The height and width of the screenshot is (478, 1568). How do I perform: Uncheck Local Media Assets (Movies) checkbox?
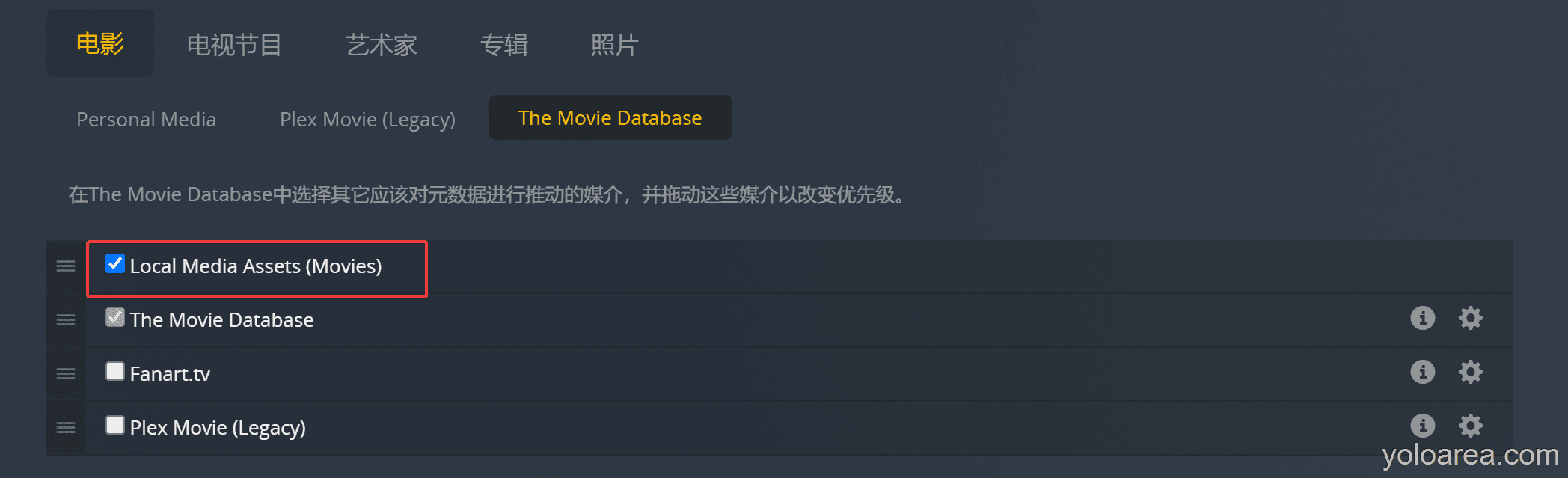pyautogui.click(x=115, y=264)
